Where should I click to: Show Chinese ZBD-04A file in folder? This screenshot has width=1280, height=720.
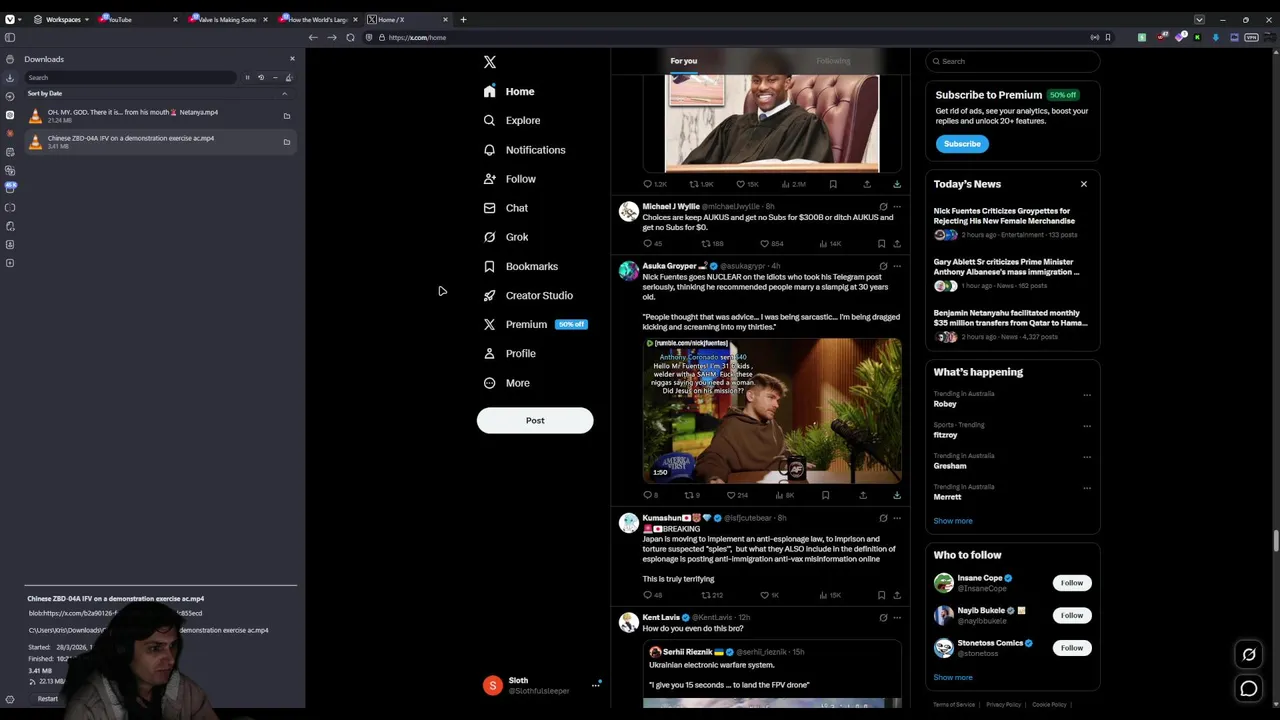coord(286,142)
